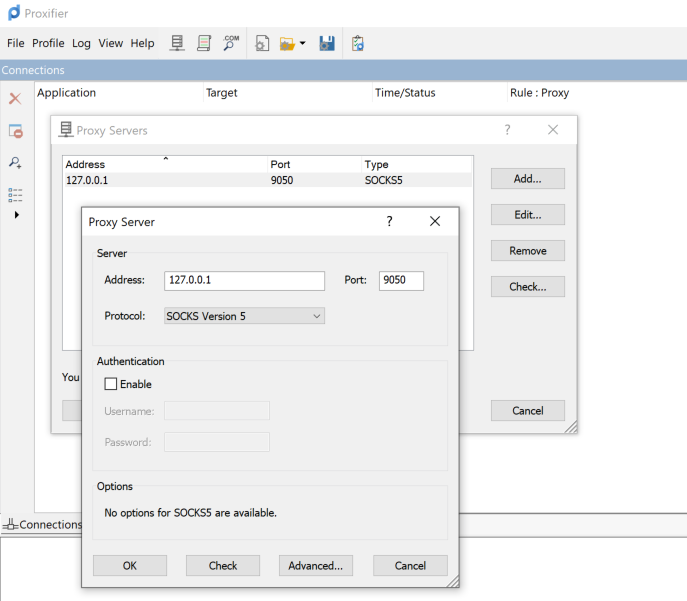The width and height of the screenshot is (687, 601).
Task: Click the Address input field
Action: click(x=244, y=280)
